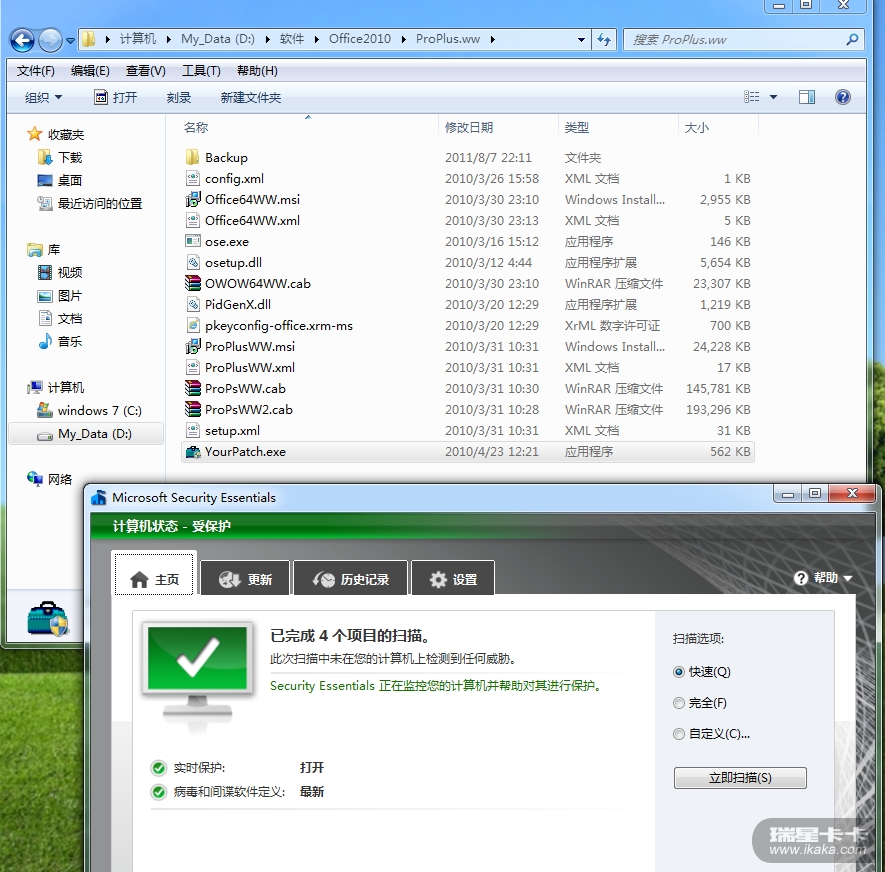Open the 查看(V) menu
The width and height of the screenshot is (885, 872).
point(146,71)
